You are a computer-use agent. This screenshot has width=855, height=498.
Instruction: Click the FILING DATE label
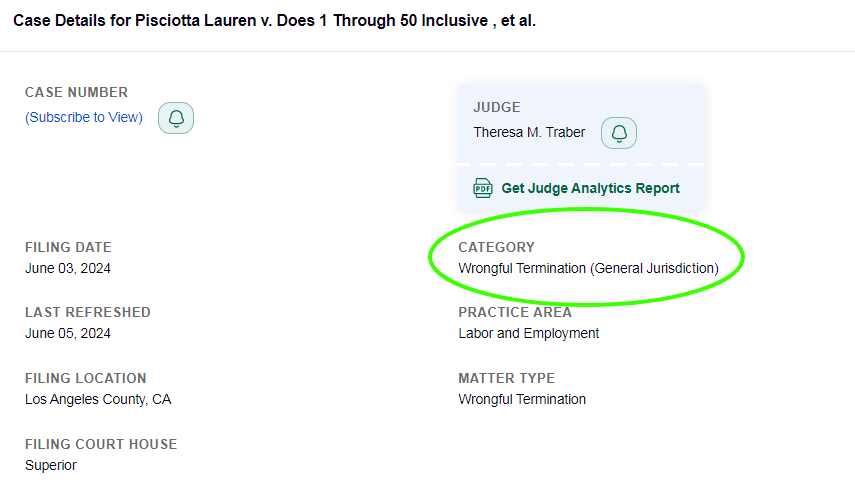coord(68,248)
